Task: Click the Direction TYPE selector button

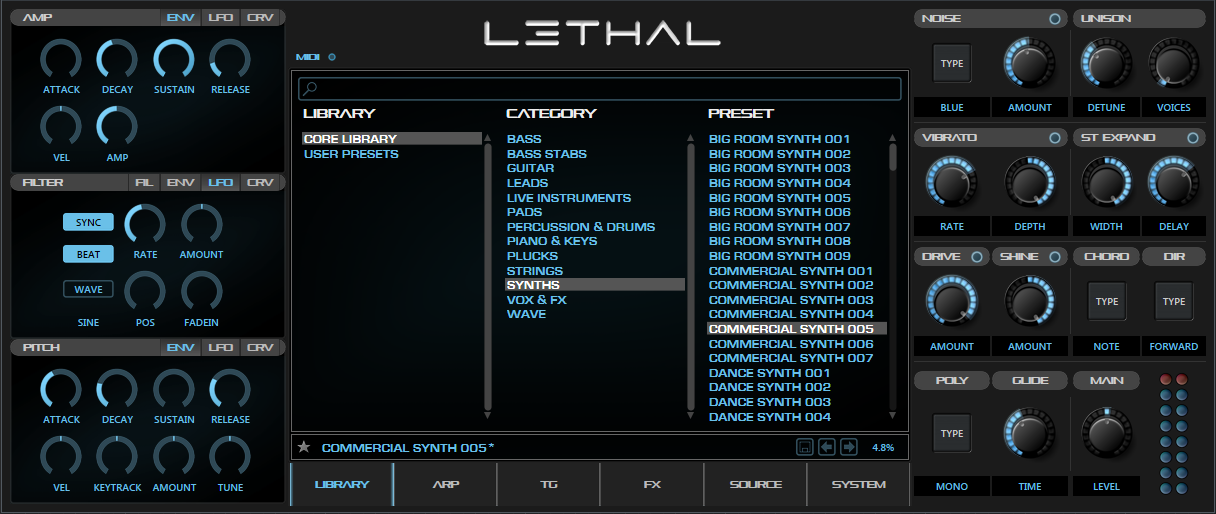Action: click(1174, 301)
